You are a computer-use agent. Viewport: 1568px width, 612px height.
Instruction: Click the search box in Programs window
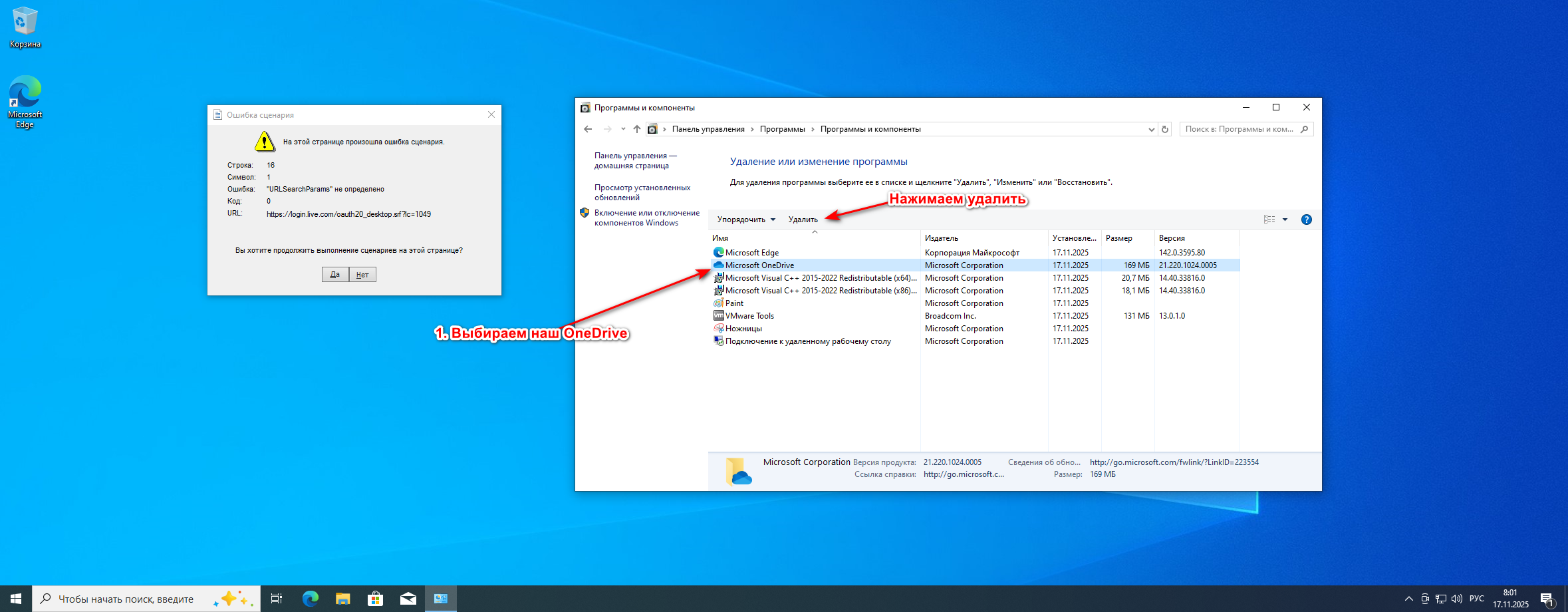point(1240,129)
